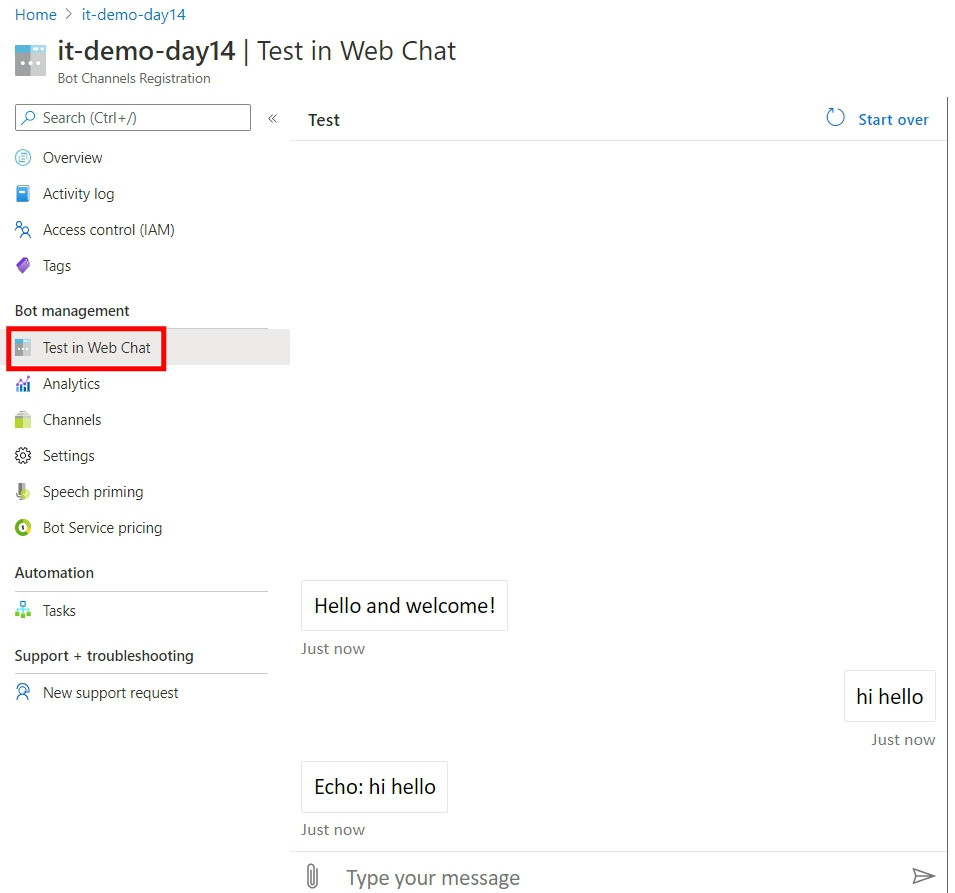The width and height of the screenshot is (955, 893).
Task: Click the it-demo-day14 breadcrumb link
Action: (x=133, y=15)
